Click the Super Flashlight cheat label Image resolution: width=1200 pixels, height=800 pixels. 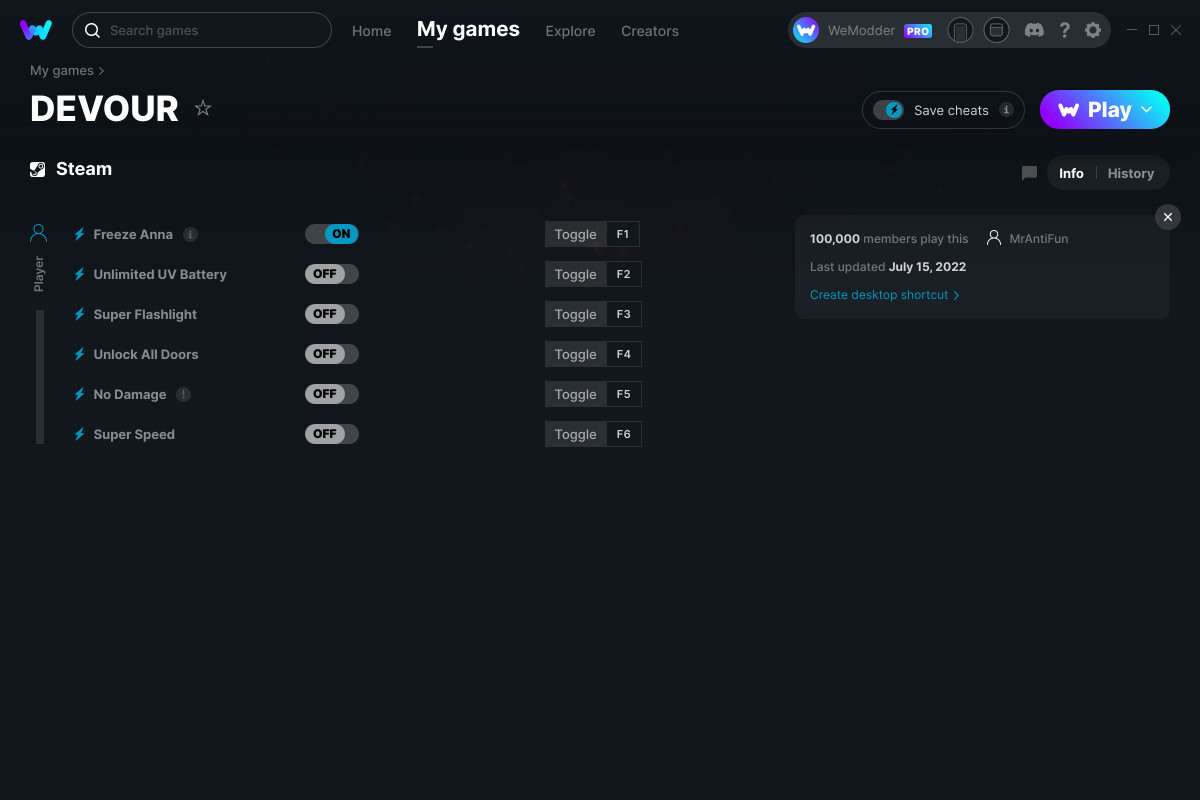point(145,314)
